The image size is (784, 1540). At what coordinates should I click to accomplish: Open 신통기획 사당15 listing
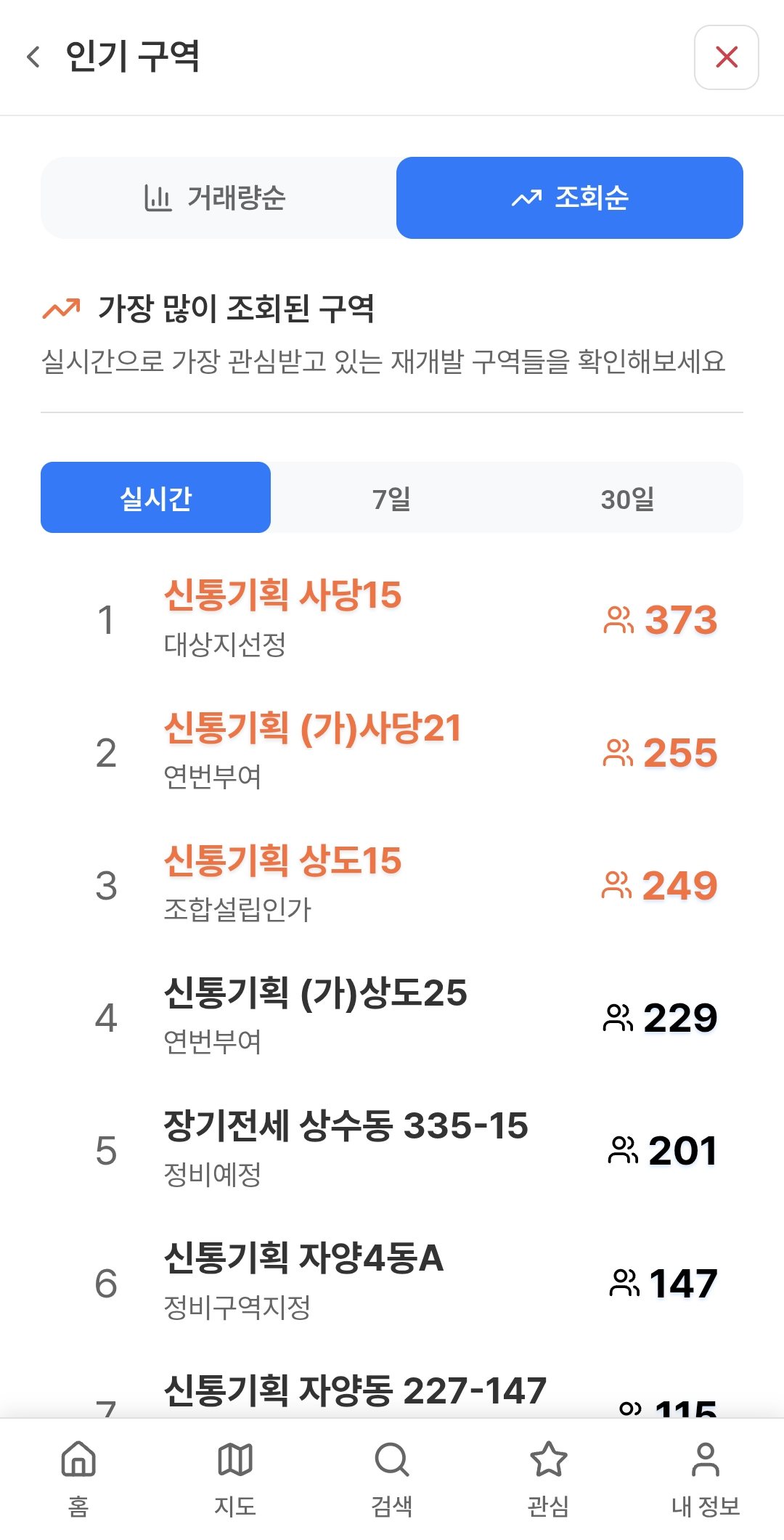[x=282, y=595]
